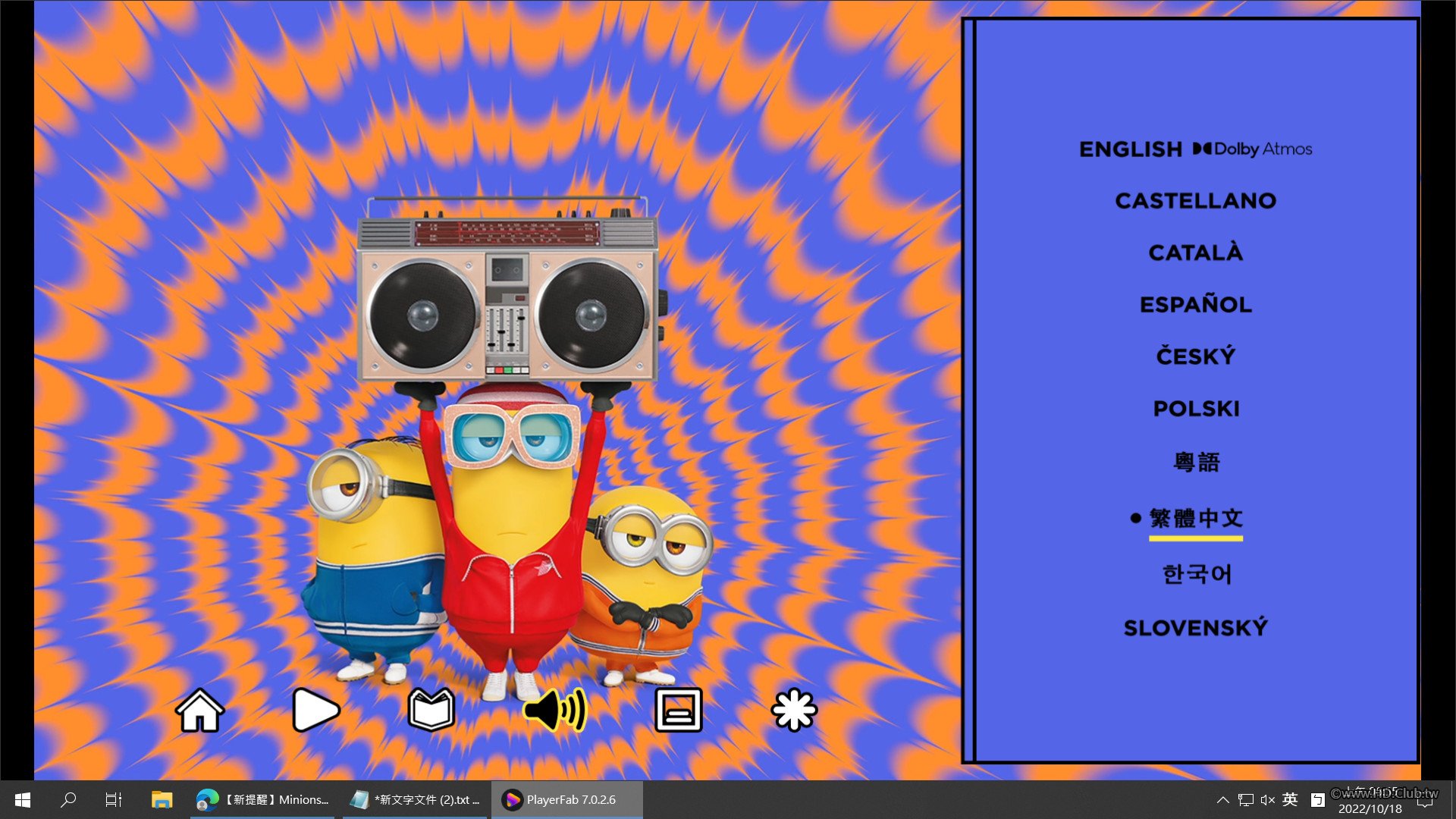The width and height of the screenshot is (1456, 819).
Task: Open the subtitles screen icon
Action: click(x=678, y=711)
